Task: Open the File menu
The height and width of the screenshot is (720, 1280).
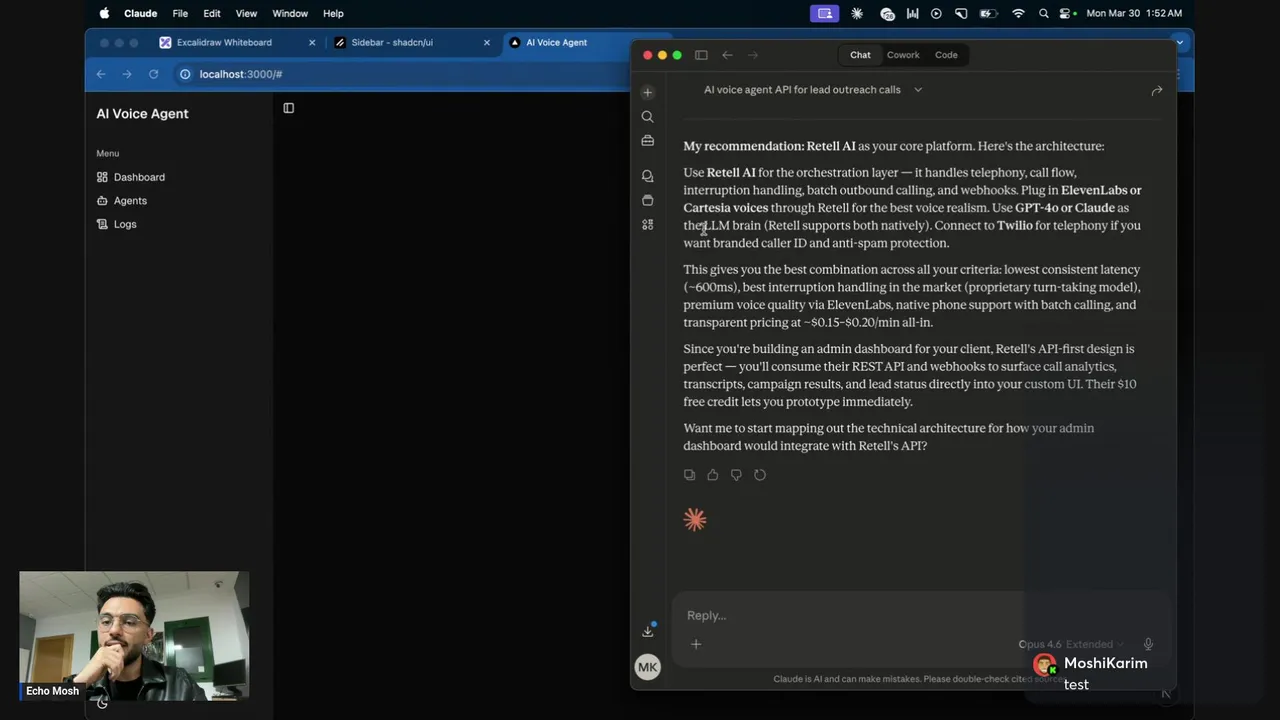Action: (x=180, y=13)
